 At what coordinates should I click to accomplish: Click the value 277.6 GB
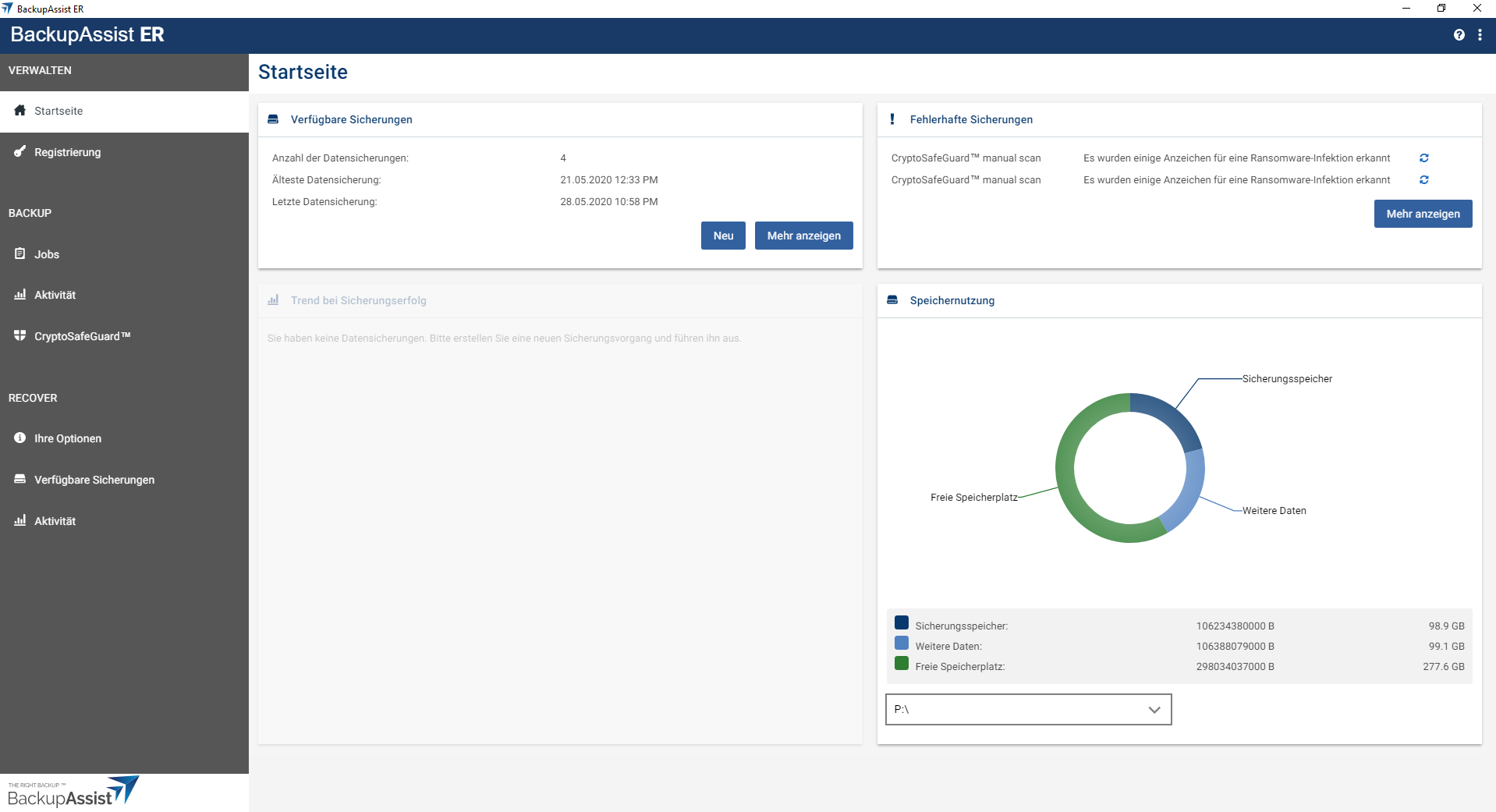pos(1443,666)
